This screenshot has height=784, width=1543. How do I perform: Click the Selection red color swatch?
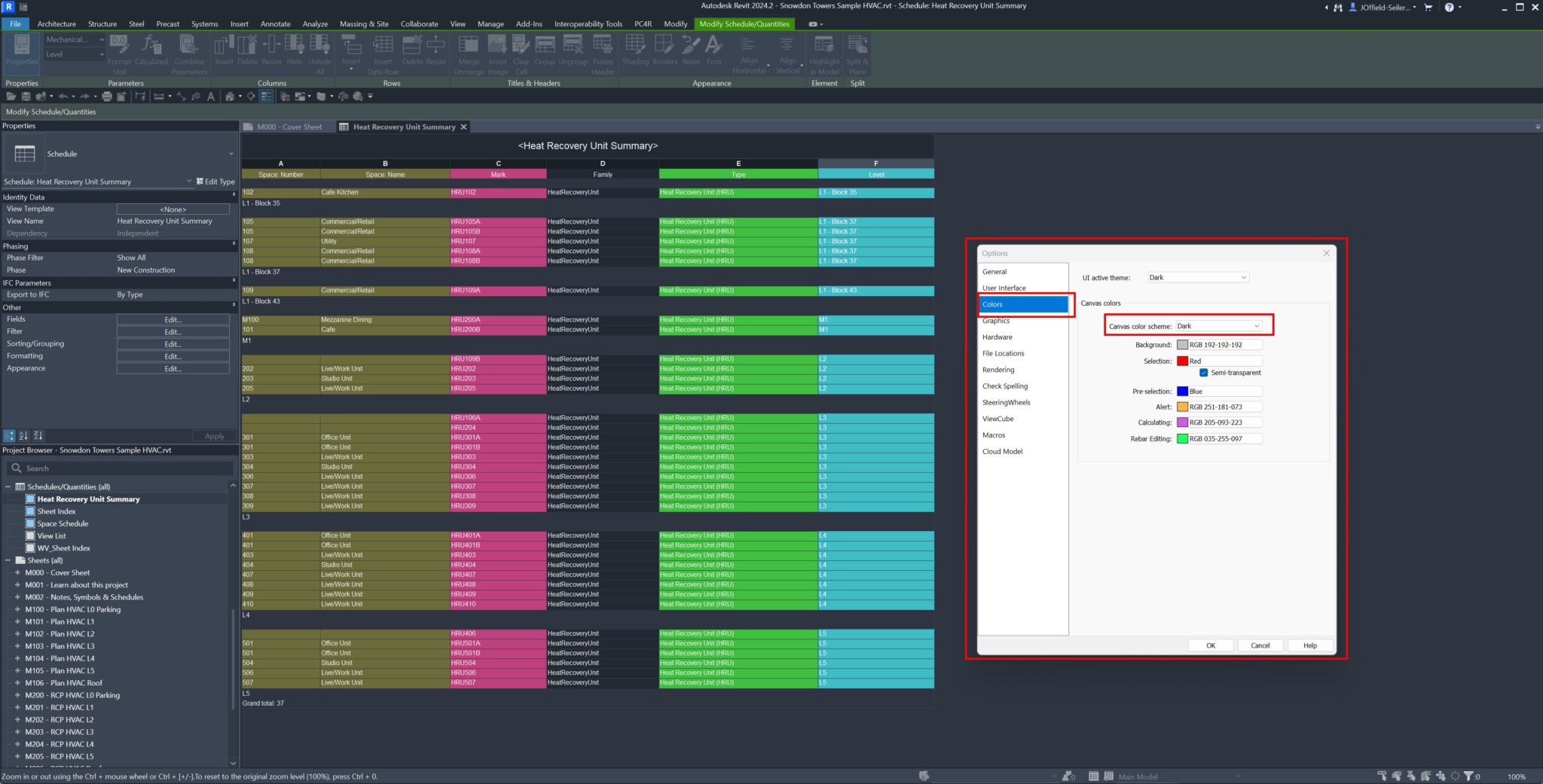(x=1182, y=361)
